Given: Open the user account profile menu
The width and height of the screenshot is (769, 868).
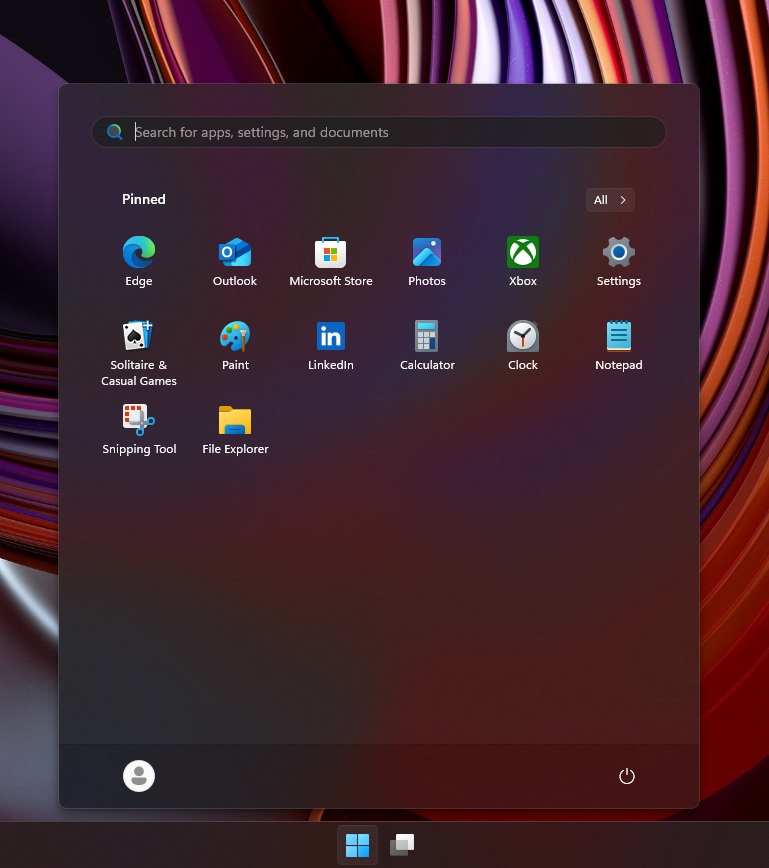Looking at the screenshot, I should (138, 776).
